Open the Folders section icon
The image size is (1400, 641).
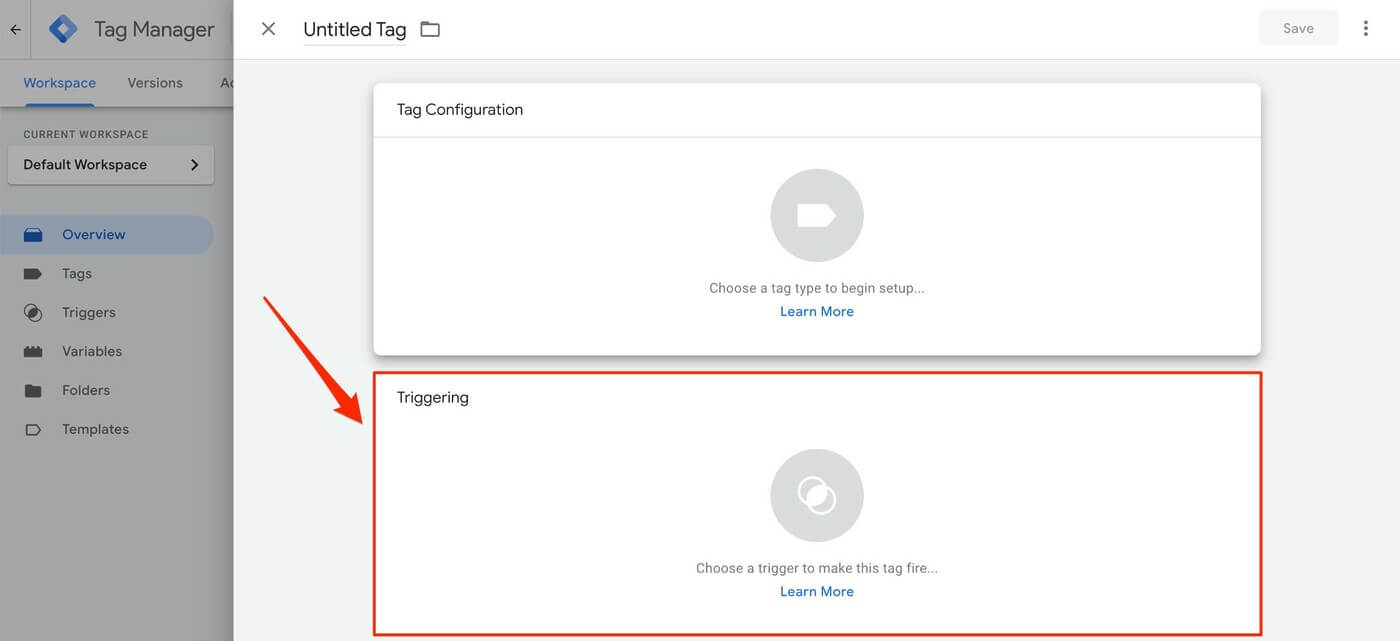click(33, 390)
